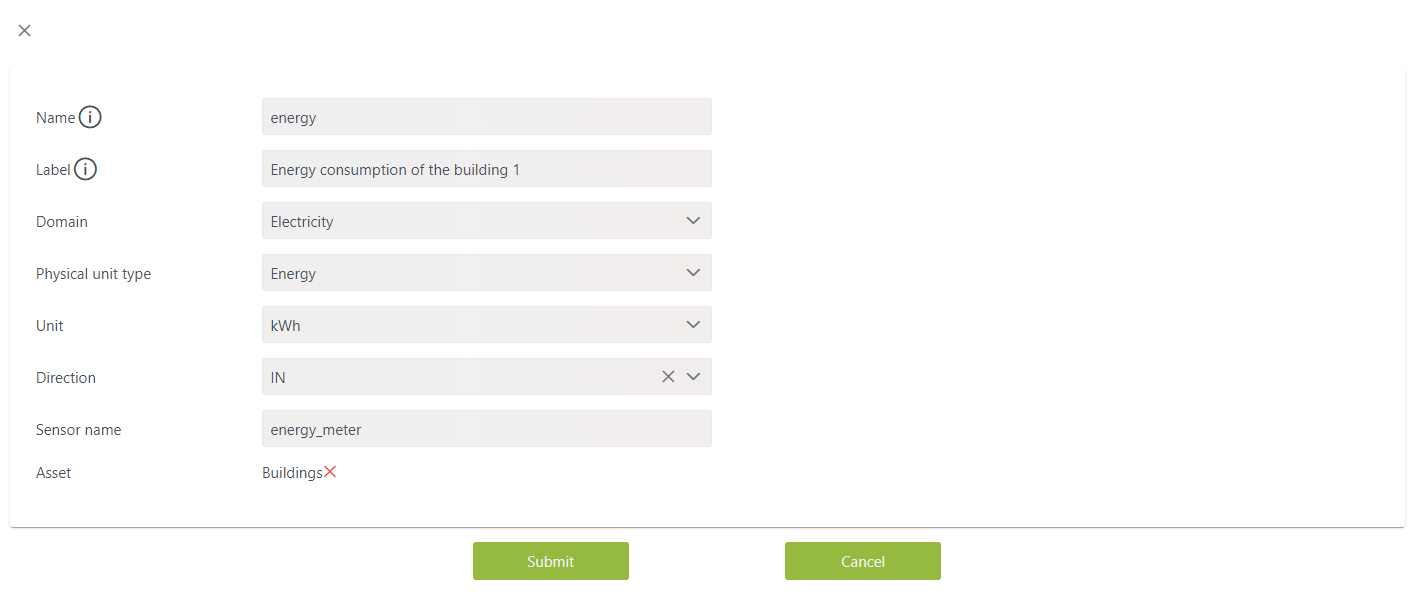Image resolution: width=1419 pixels, height=601 pixels.
Task: Expand the Domain dropdown arrow
Action: pyautogui.click(x=694, y=221)
